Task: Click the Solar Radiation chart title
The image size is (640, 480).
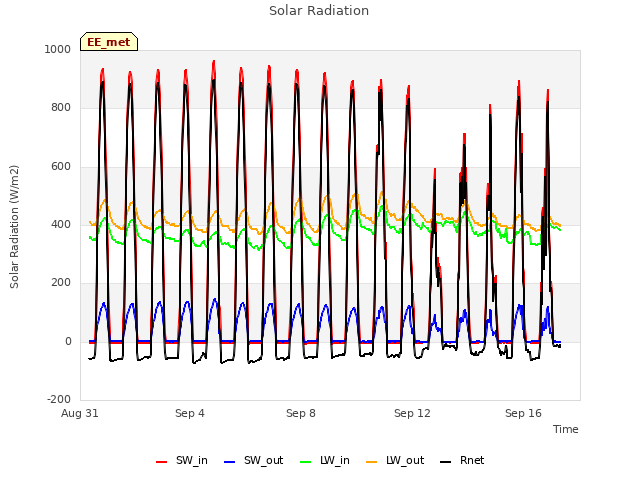Action: (x=319, y=11)
